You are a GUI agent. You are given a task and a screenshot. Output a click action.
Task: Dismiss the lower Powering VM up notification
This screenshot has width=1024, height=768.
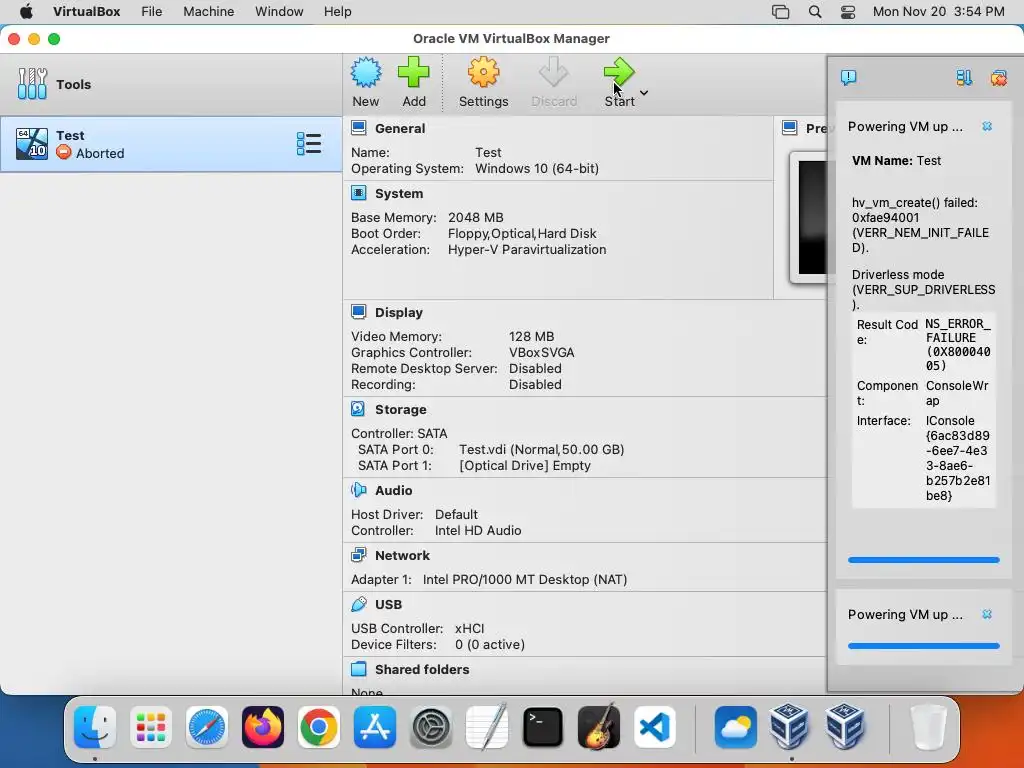[987, 614]
